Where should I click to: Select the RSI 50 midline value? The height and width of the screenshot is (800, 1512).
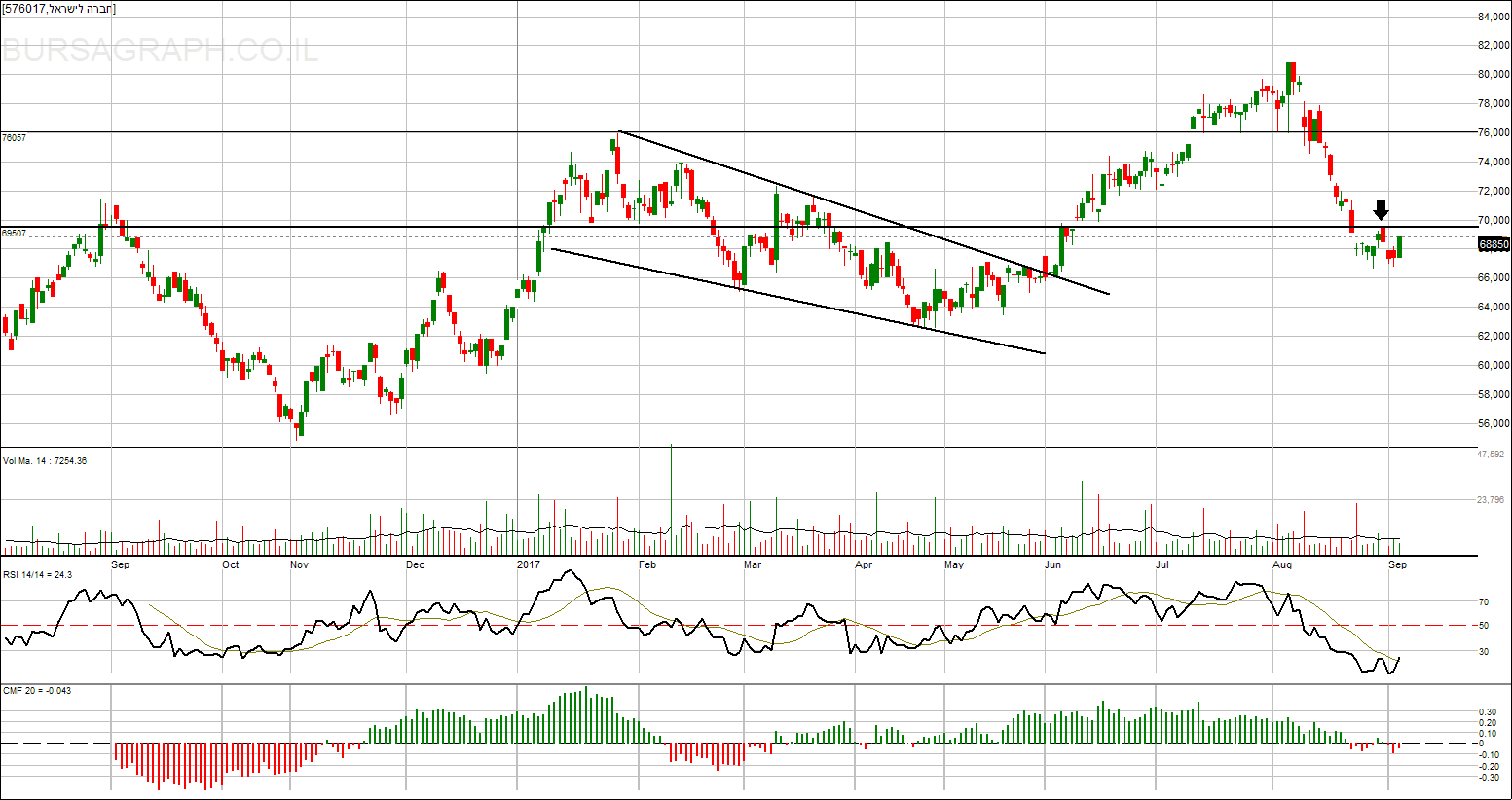point(1486,626)
